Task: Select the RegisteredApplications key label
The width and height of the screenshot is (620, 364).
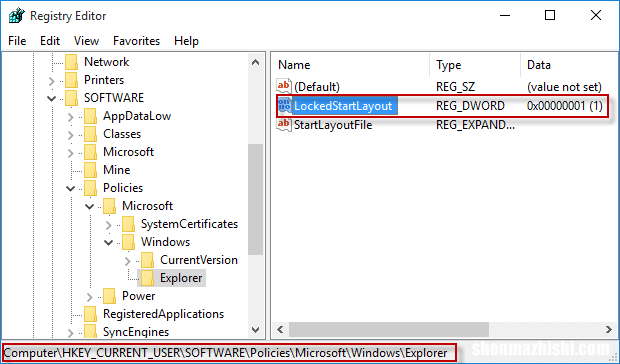Action: coord(163,314)
